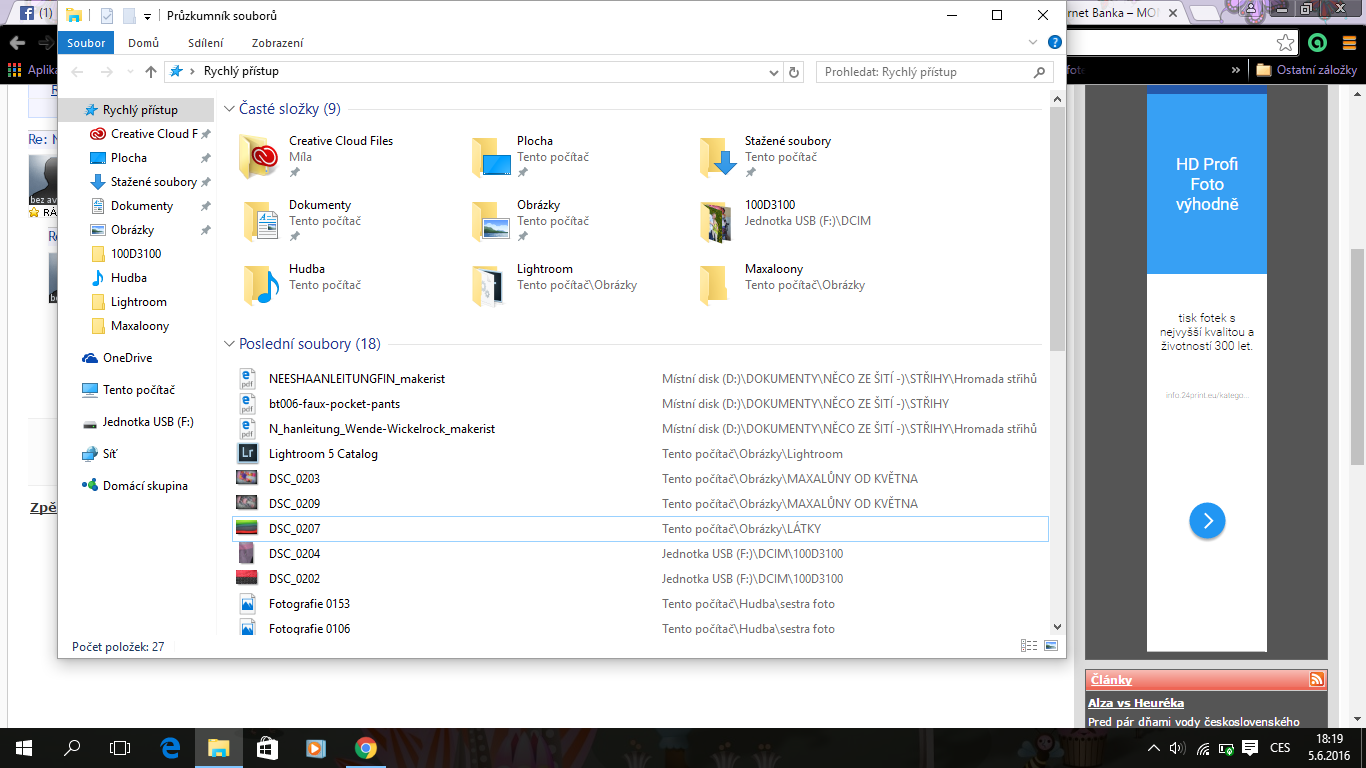Open Google Chrome from the taskbar
The height and width of the screenshot is (768, 1366).
[366, 747]
